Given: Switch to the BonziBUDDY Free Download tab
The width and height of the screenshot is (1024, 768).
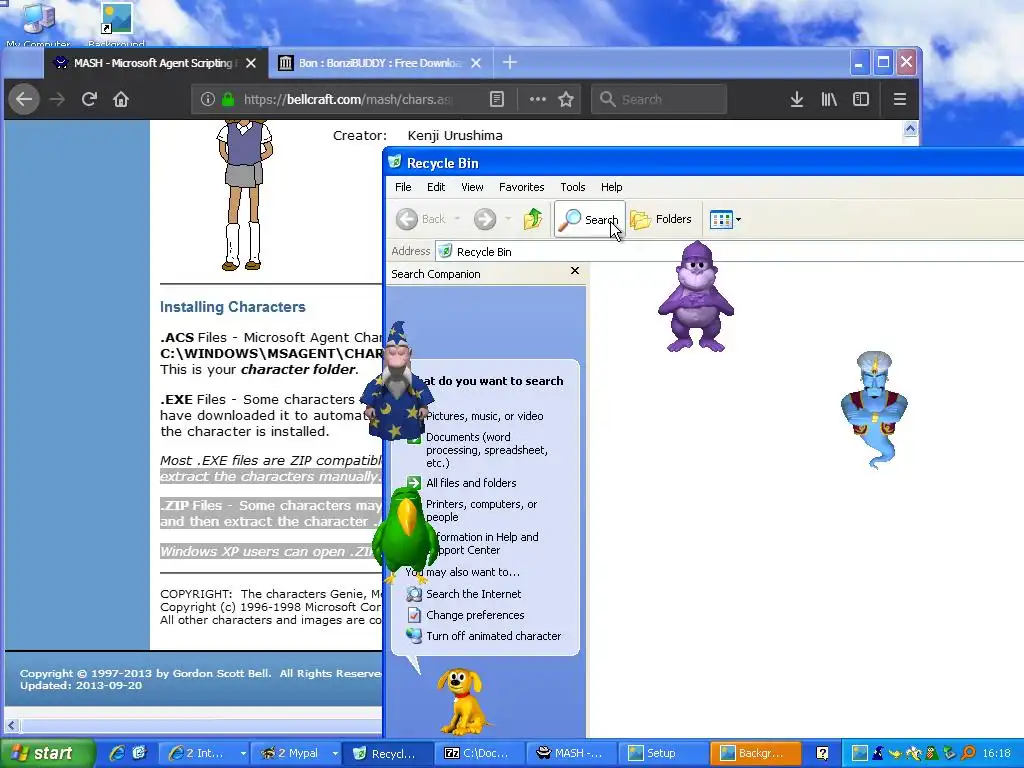Looking at the screenshot, I should click(380, 63).
